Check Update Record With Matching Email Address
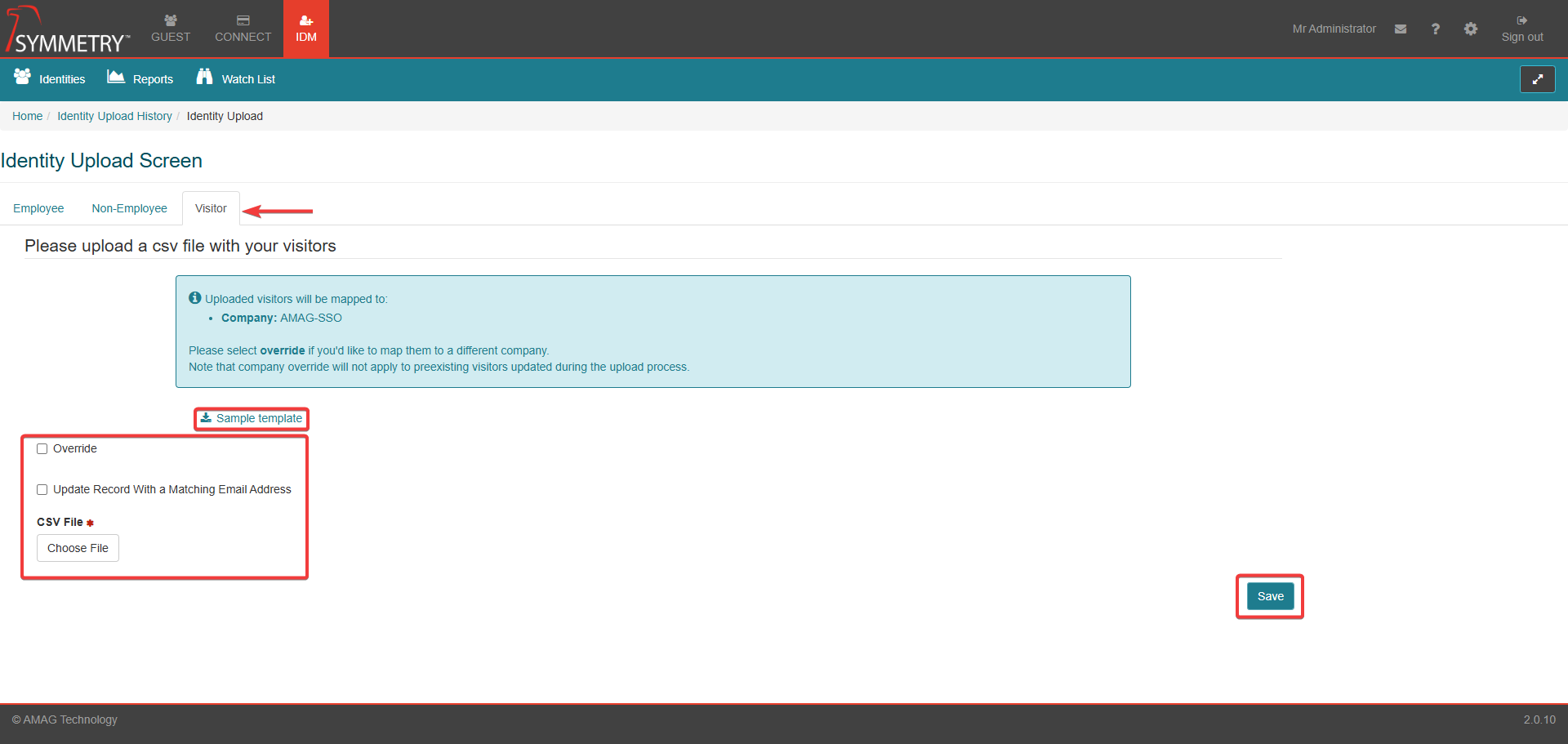This screenshot has height=744, width=1568. (x=42, y=490)
